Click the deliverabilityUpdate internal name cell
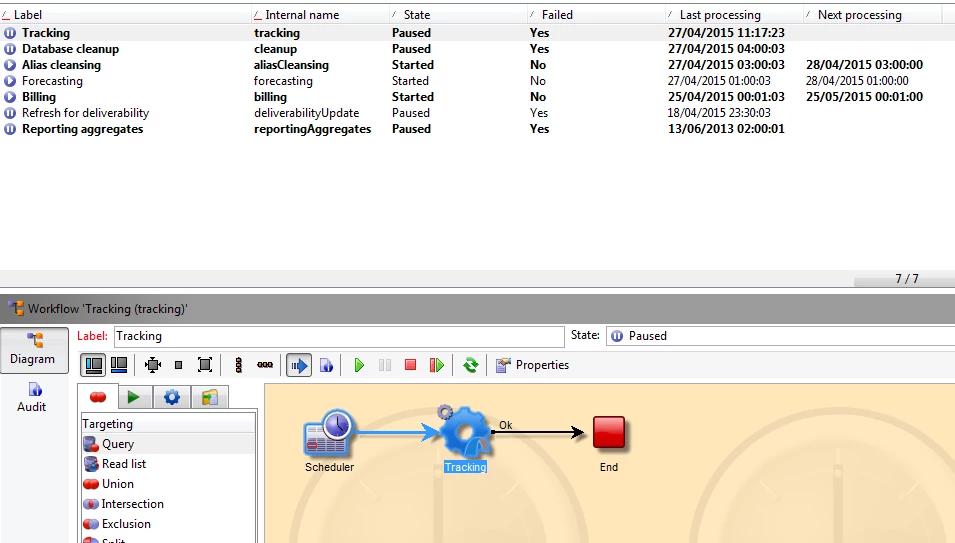This screenshot has height=543, width=955. [306, 113]
